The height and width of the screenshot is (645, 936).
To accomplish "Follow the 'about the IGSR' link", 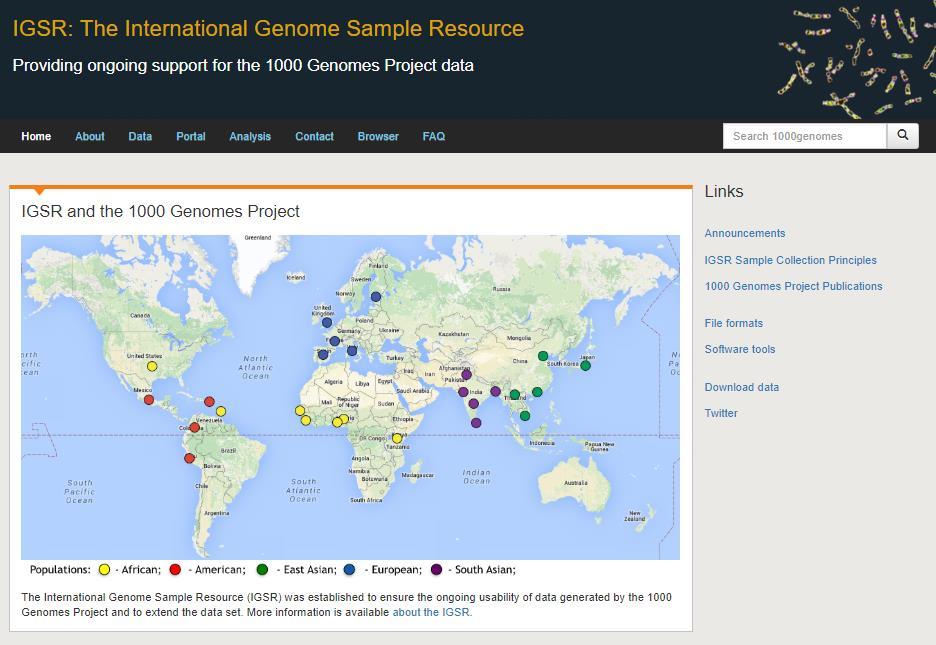I will (x=431, y=612).
